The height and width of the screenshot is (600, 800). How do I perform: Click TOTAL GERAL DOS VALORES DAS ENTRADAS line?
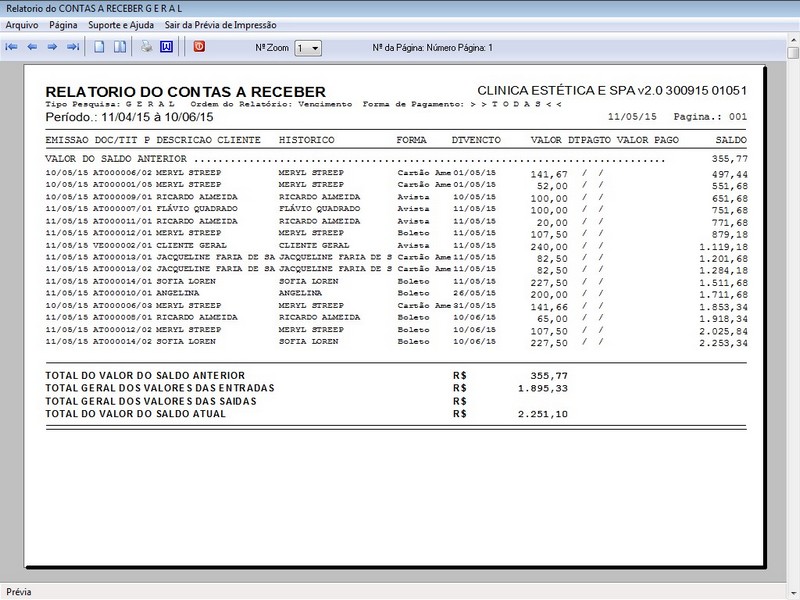tap(307, 388)
